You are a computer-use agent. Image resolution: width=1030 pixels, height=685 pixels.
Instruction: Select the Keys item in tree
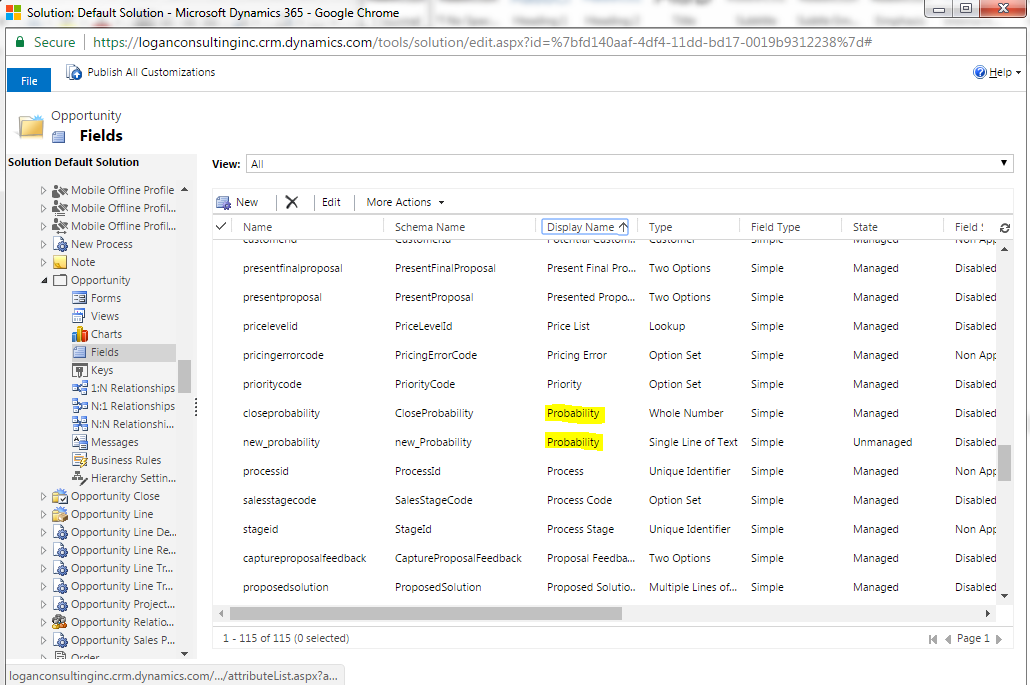[101, 370]
